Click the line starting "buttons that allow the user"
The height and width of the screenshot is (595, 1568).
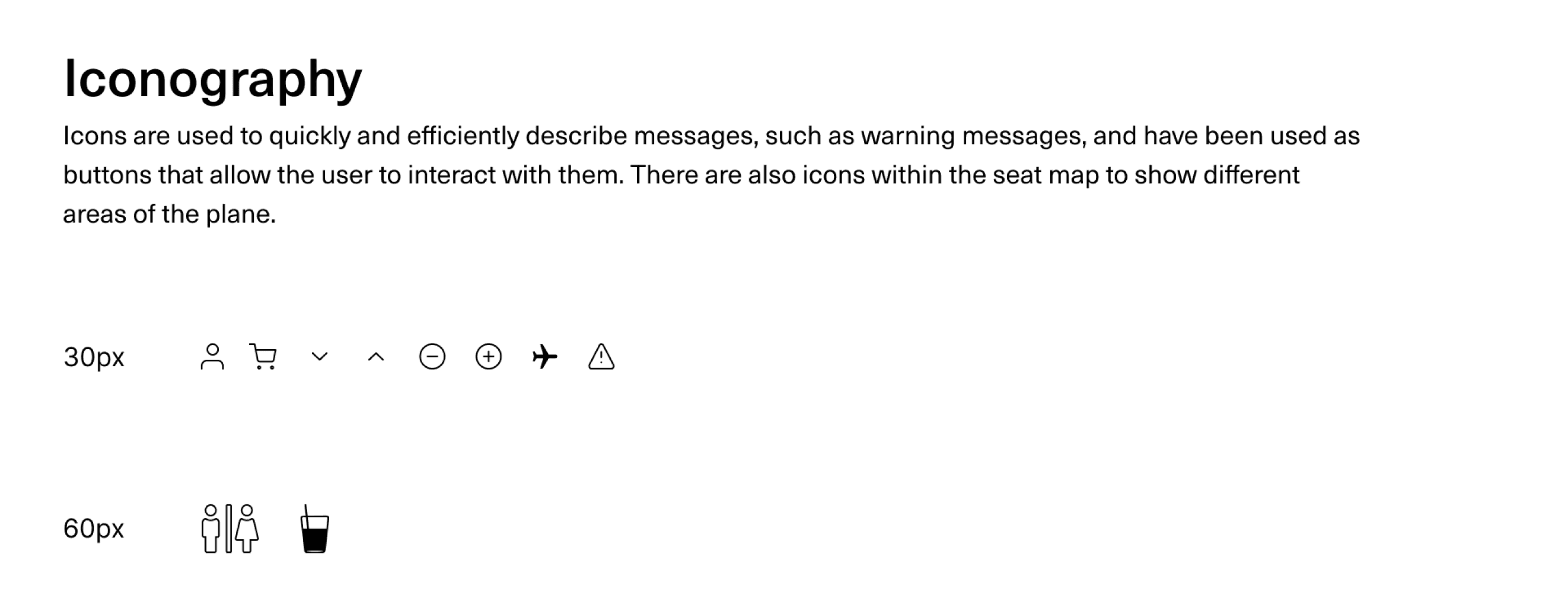(682, 175)
